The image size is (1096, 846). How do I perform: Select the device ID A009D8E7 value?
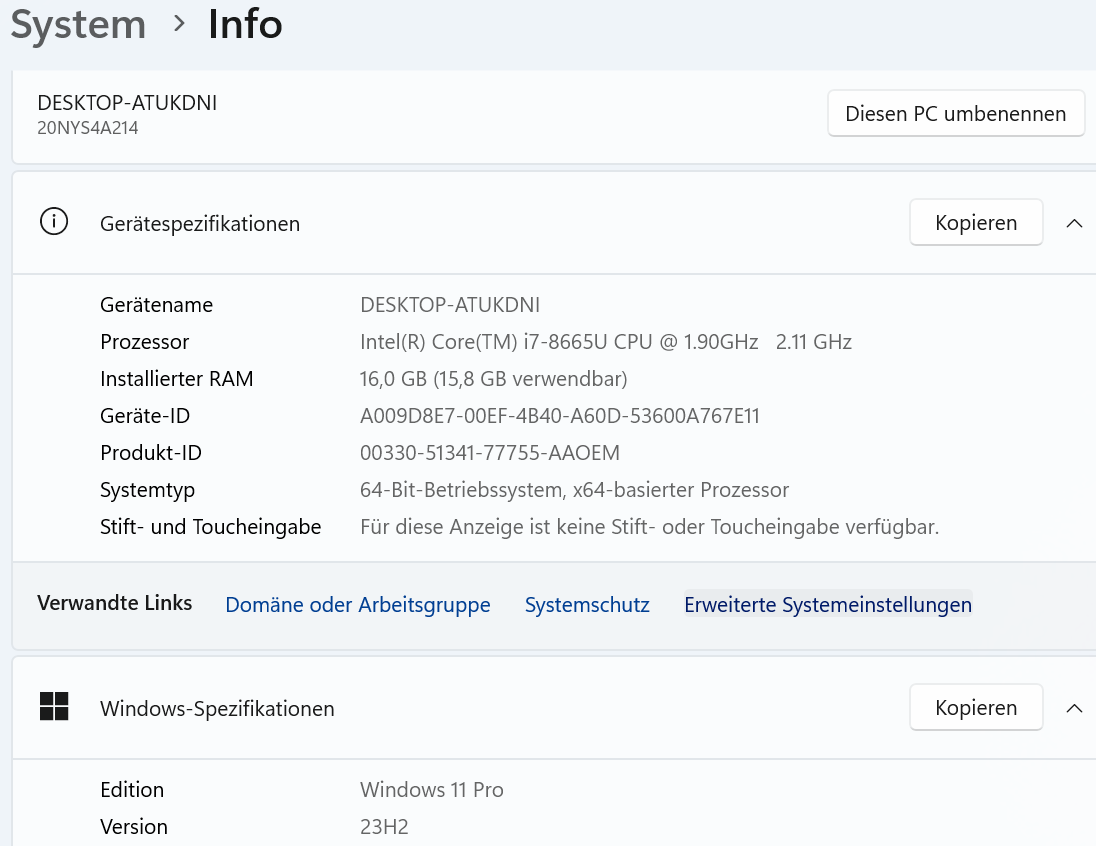click(x=560, y=416)
